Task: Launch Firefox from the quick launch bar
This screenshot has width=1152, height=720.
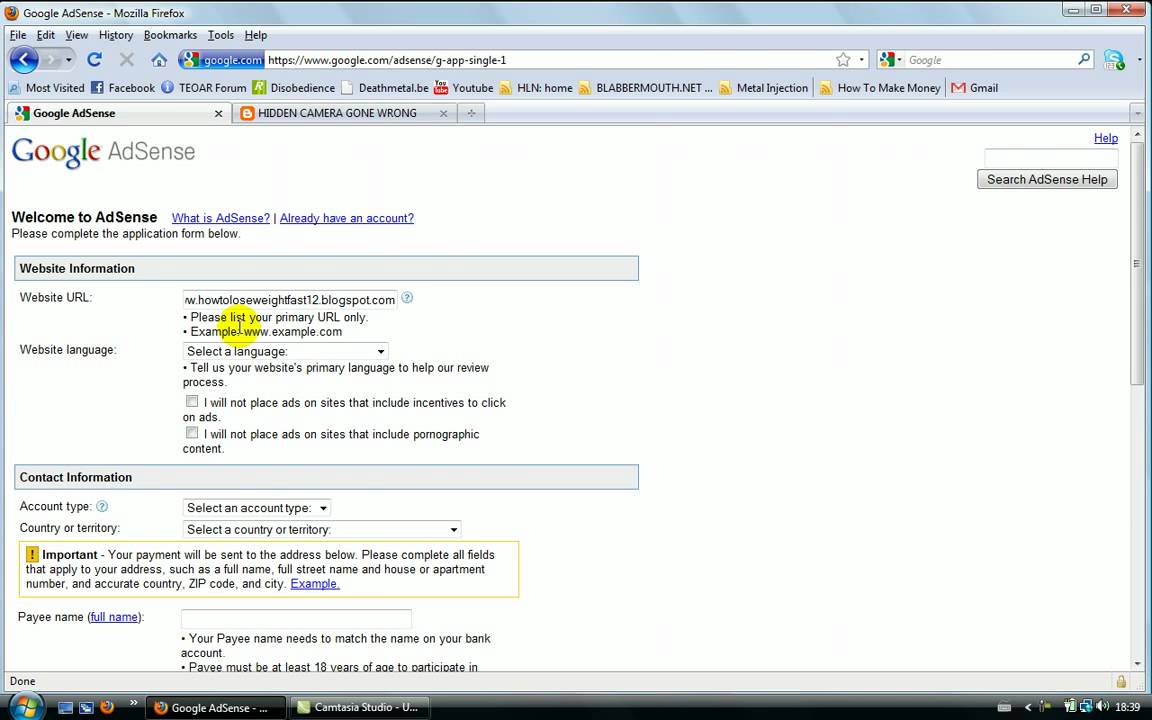Action: pos(107,708)
